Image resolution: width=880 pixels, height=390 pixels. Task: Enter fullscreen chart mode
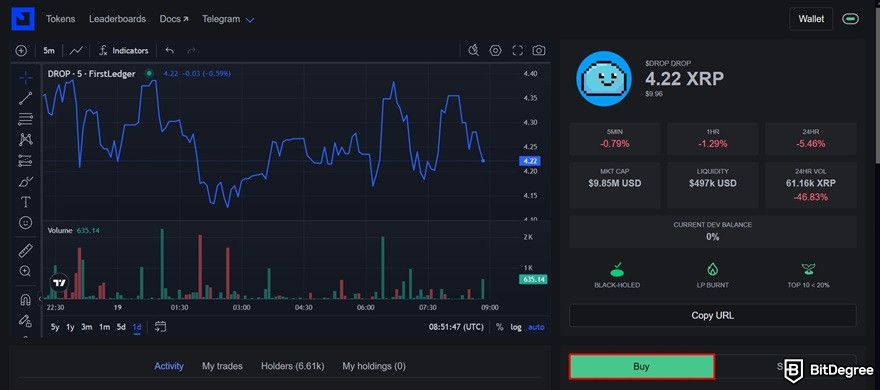(517, 51)
